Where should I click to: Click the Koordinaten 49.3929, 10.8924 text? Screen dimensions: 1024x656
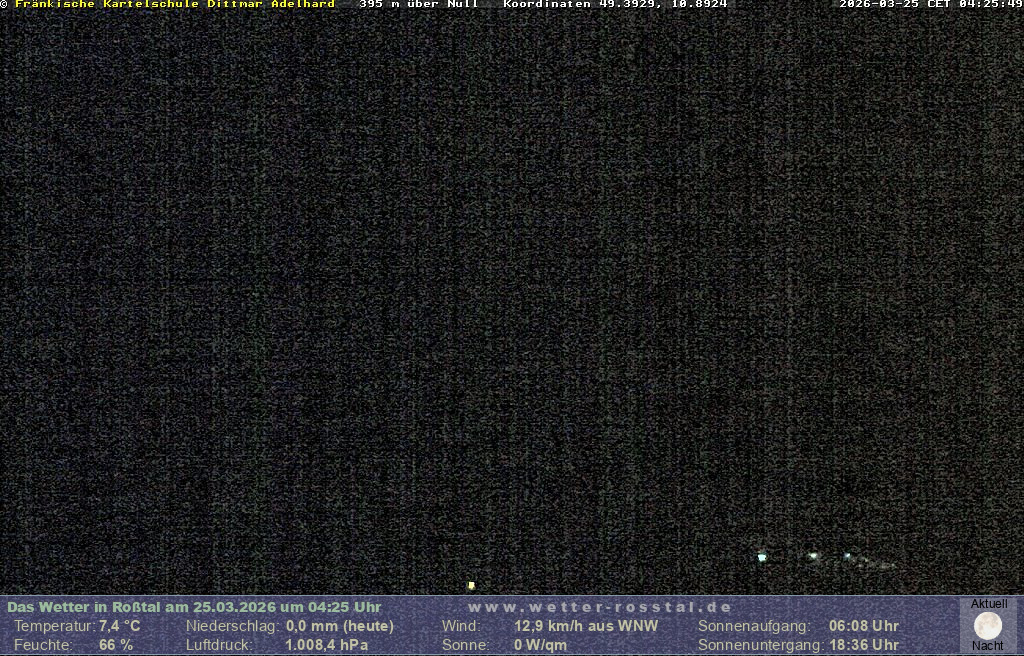coord(615,4)
